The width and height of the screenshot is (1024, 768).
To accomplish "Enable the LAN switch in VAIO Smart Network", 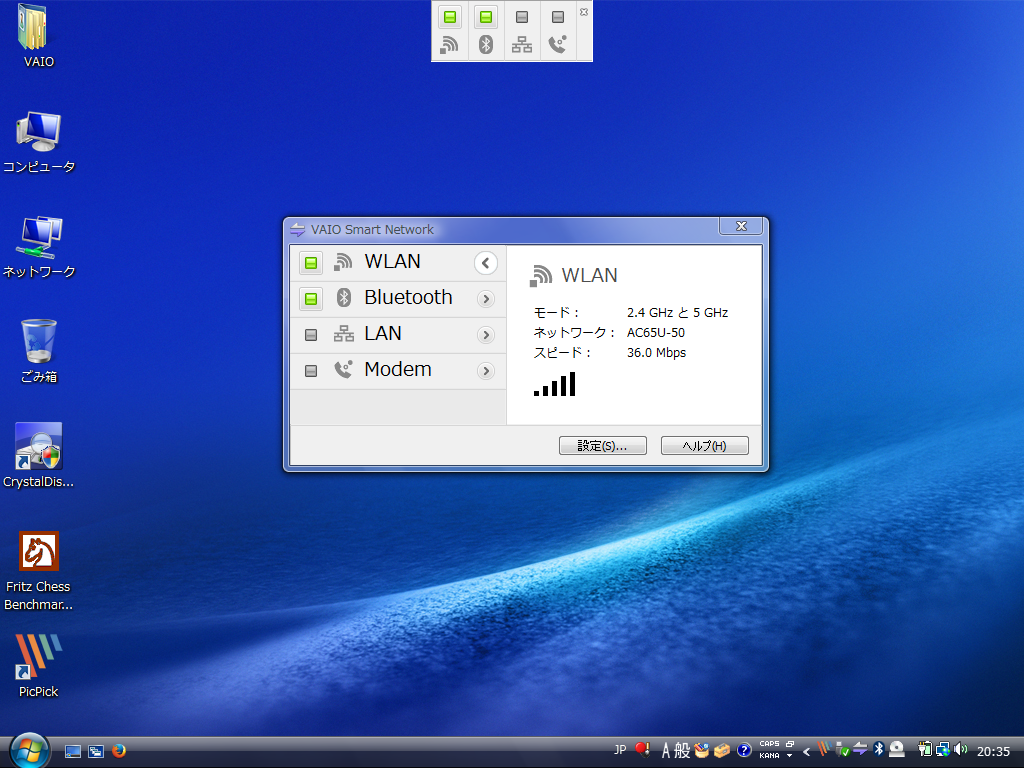I will click(311, 335).
